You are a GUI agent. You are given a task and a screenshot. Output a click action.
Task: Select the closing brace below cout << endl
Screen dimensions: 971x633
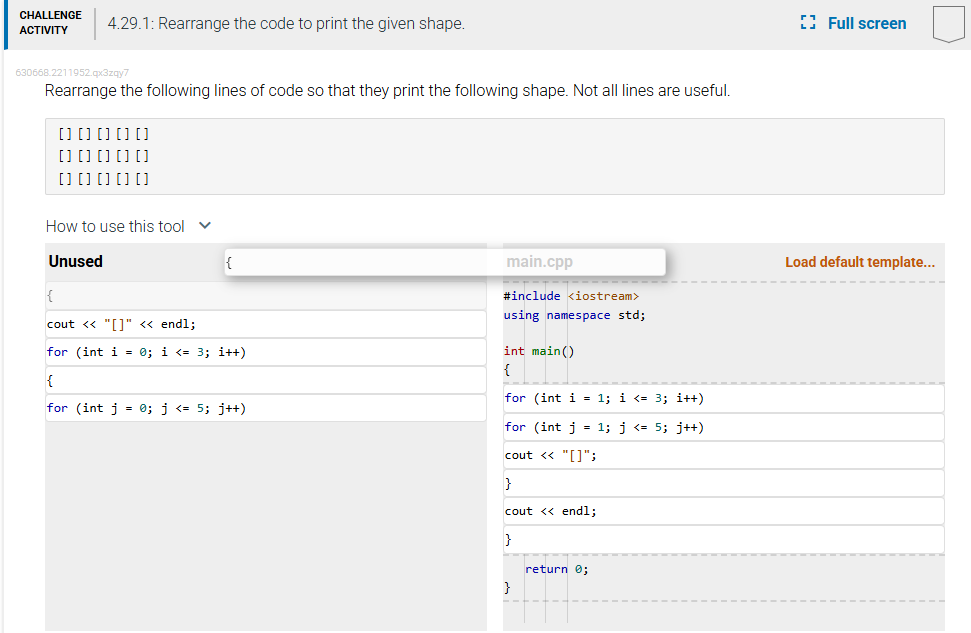723,539
